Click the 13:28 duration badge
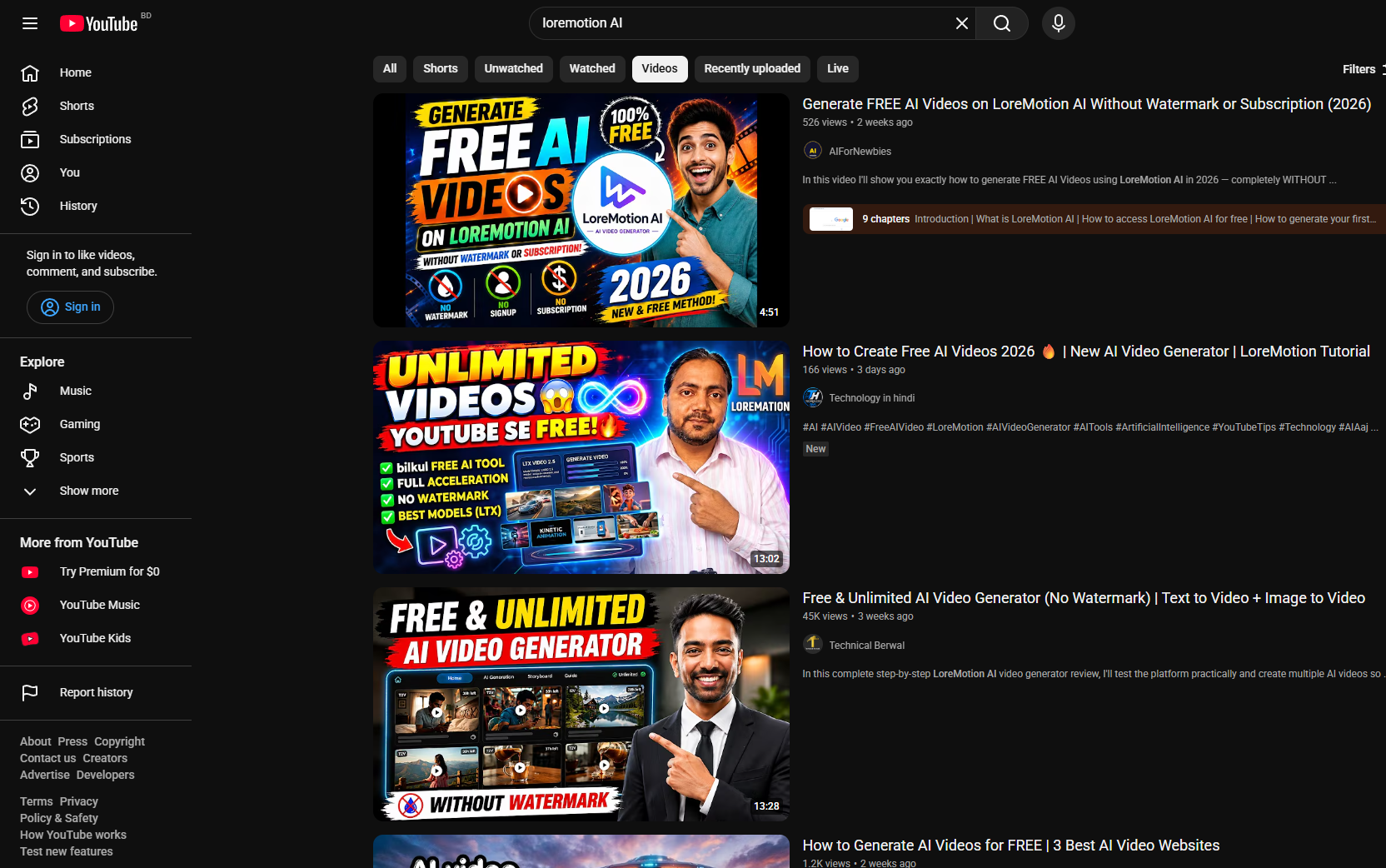 point(766,806)
